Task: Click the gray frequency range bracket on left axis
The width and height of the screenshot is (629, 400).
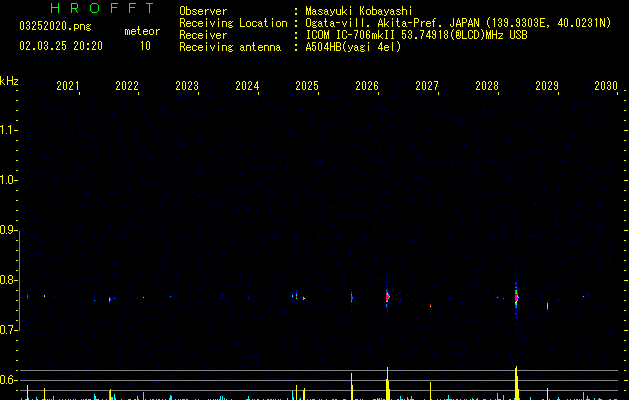Action: (19, 280)
